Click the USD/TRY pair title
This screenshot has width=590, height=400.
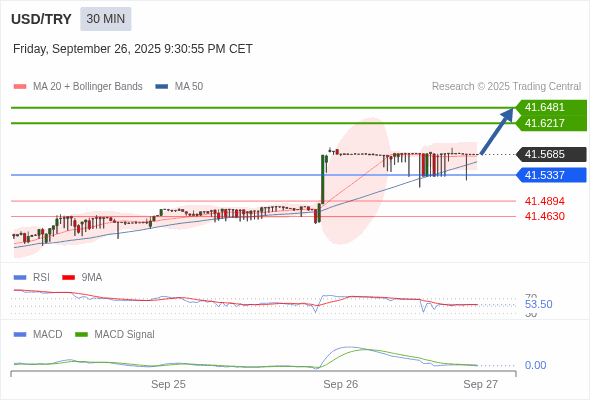pos(41,19)
